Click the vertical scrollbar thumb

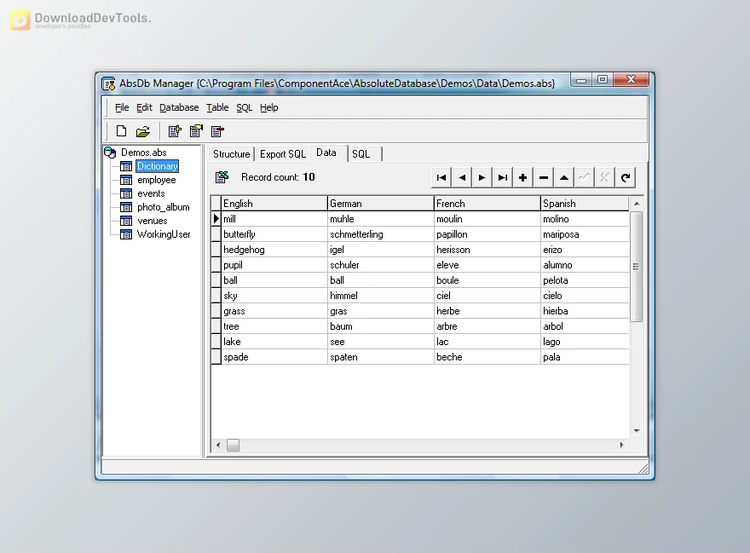pyautogui.click(x=636, y=266)
